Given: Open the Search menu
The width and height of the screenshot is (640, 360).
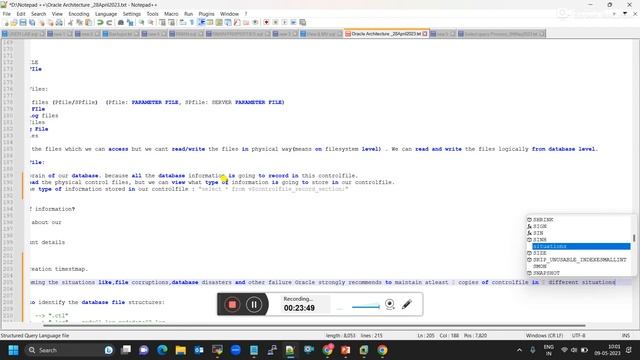Looking at the screenshot, I should (39, 14).
